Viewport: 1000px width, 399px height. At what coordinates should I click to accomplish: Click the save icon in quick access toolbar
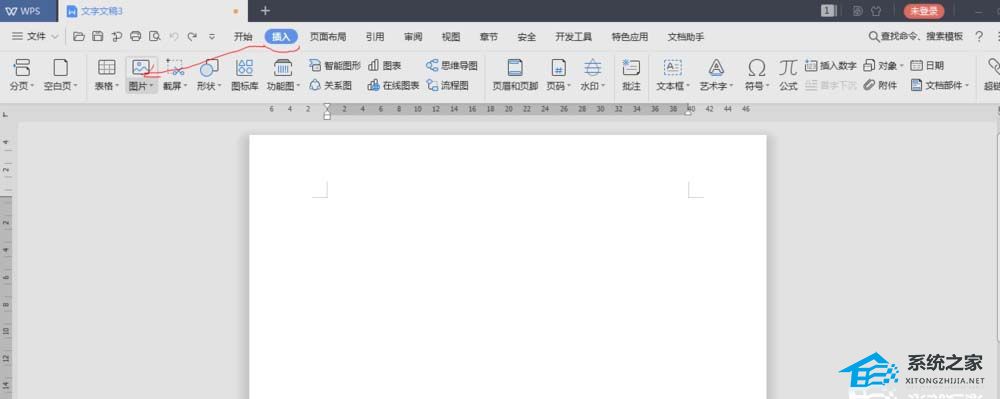[x=98, y=37]
